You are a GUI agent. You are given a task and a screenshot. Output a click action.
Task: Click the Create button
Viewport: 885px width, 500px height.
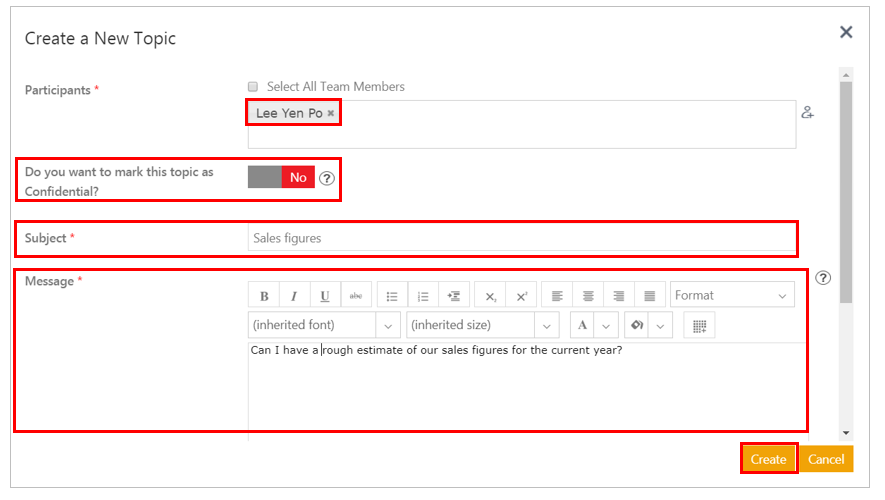coord(768,459)
